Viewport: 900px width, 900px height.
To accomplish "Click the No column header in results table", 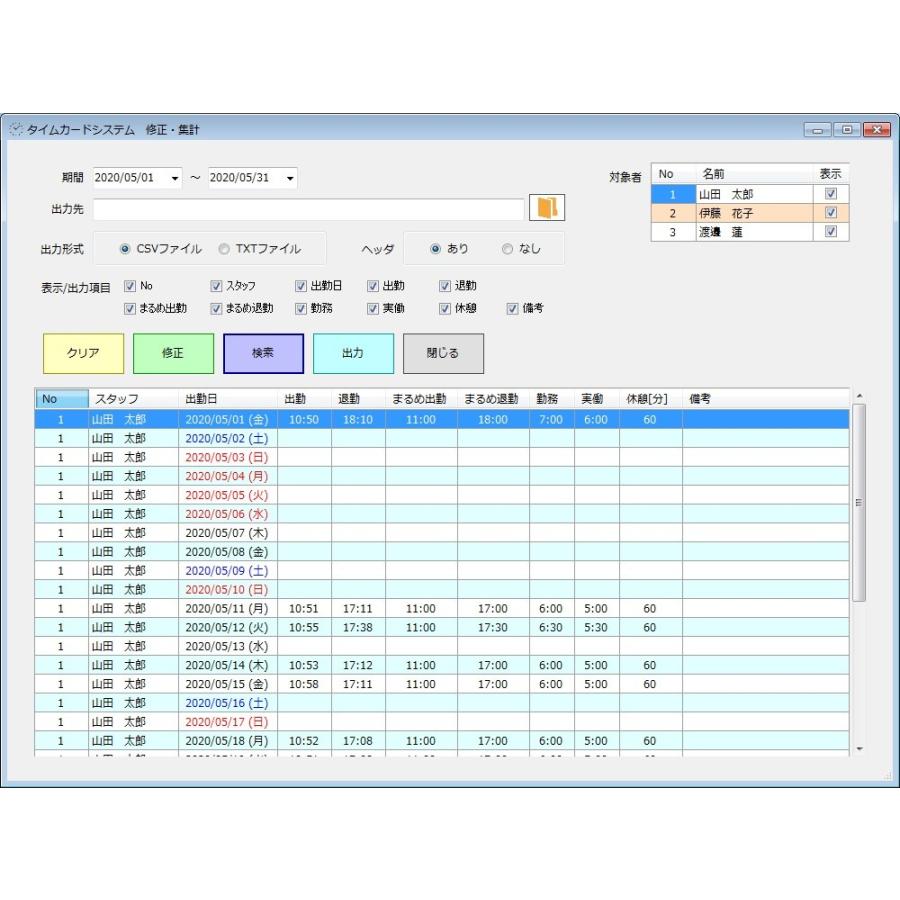I will pos(62,399).
